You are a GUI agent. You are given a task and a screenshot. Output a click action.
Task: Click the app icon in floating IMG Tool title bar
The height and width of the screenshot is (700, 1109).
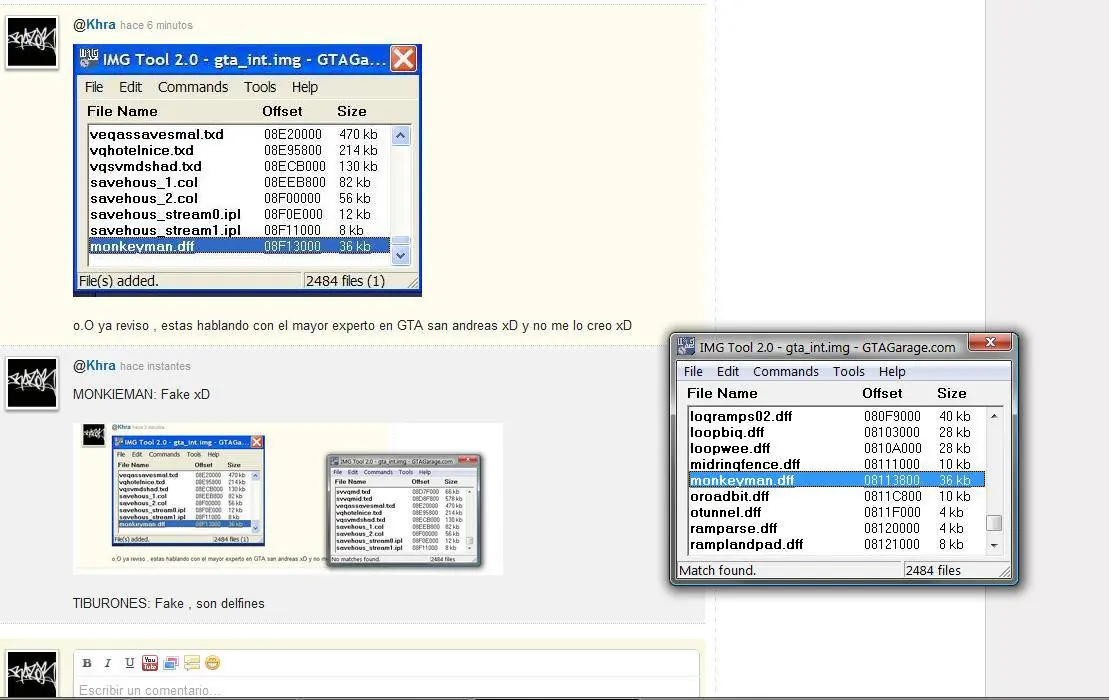coord(686,346)
